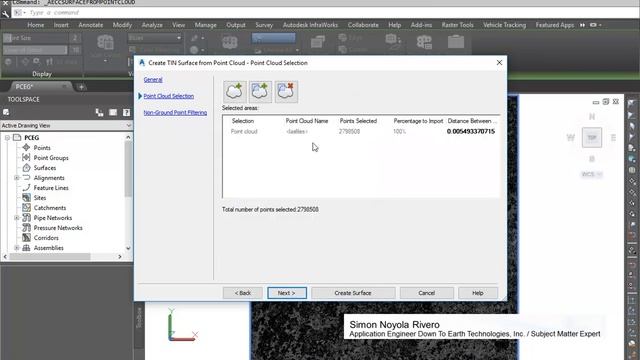
Task: Select Points in the Toolspace tree
Action: point(42,148)
